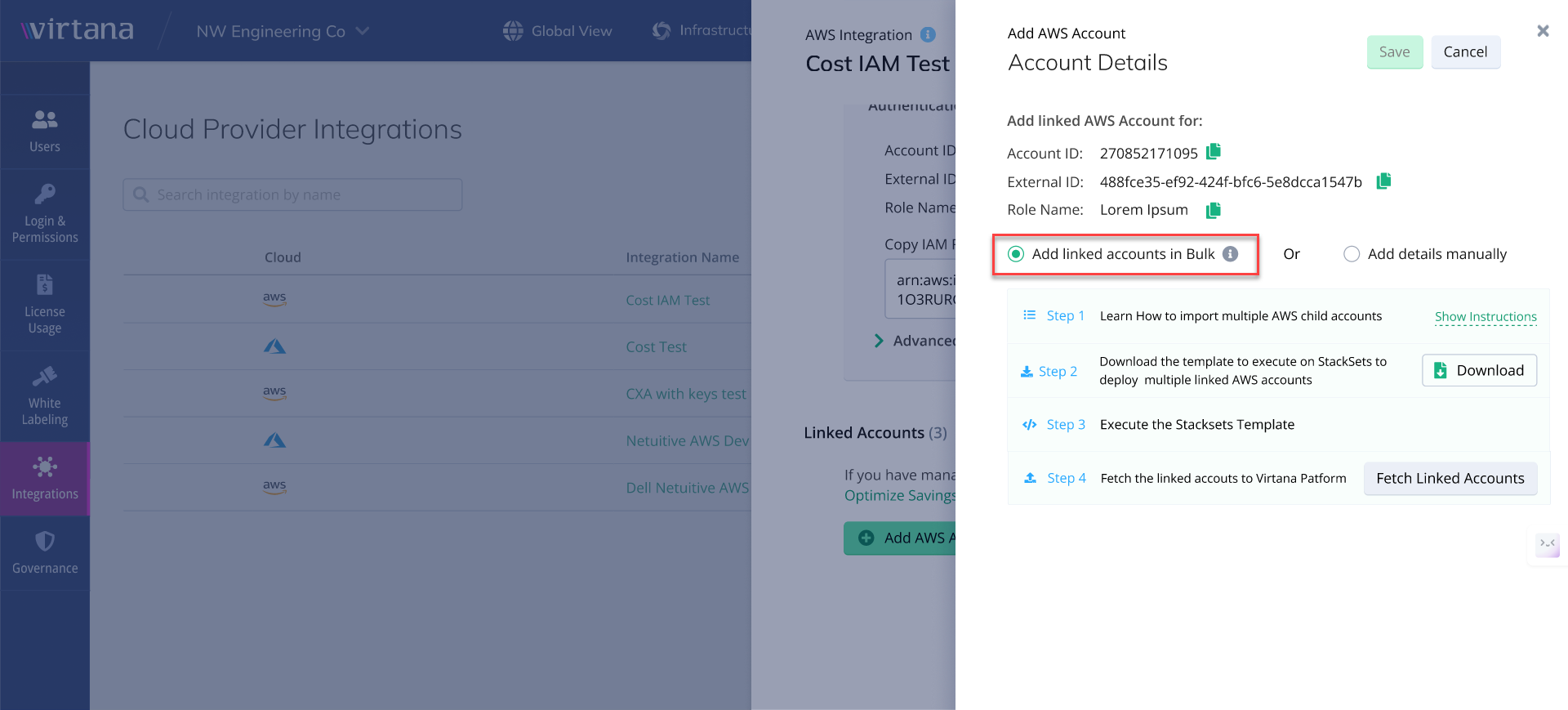Click the Copy IAM arn text box

pyautogui.click(x=920, y=289)
